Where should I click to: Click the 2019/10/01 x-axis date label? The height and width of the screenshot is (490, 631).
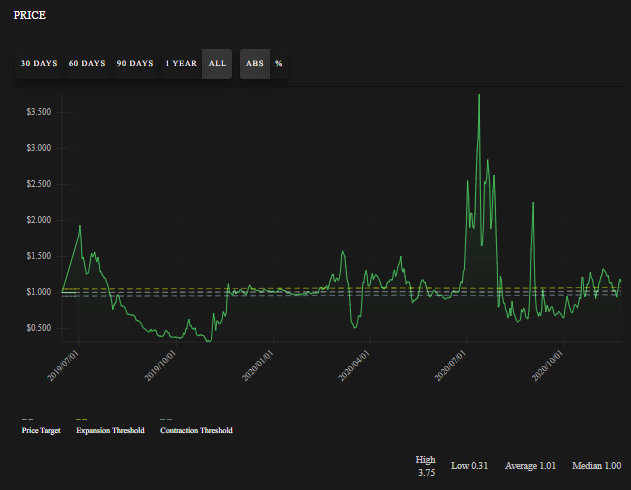coord(160,366)
